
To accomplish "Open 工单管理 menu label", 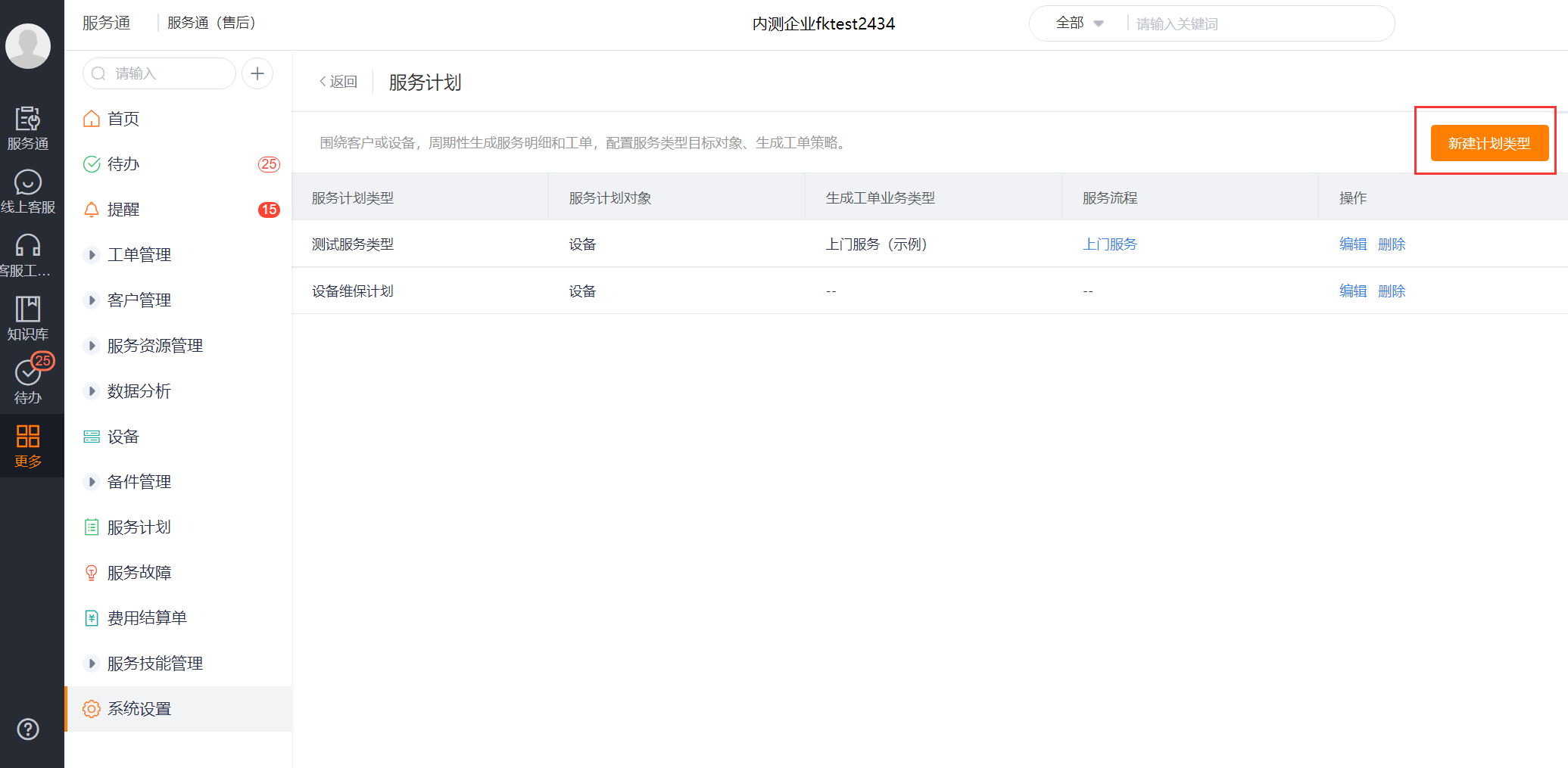I will point(139,255).
